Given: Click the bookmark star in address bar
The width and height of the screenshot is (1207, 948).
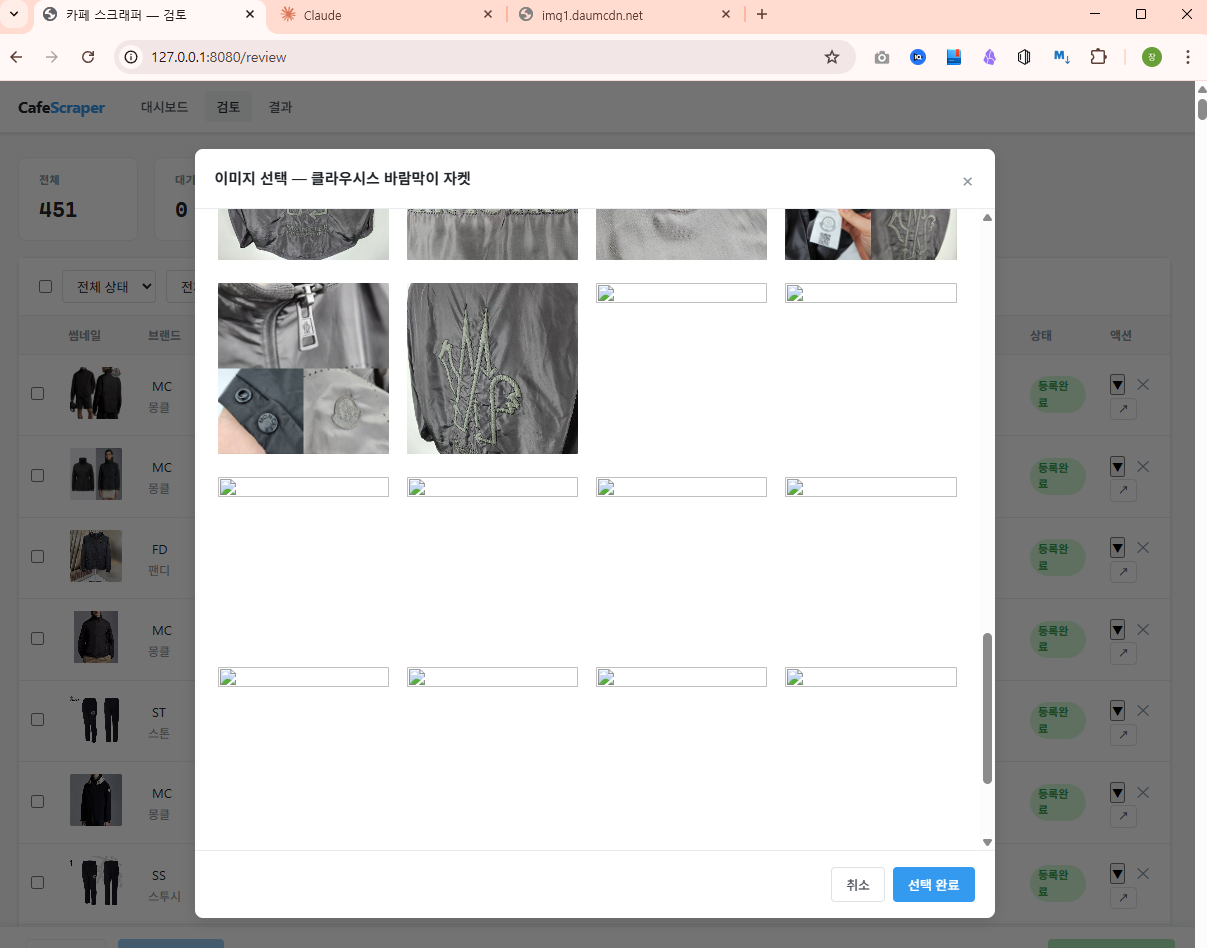Looking at the screenshot, I should 831,57.
